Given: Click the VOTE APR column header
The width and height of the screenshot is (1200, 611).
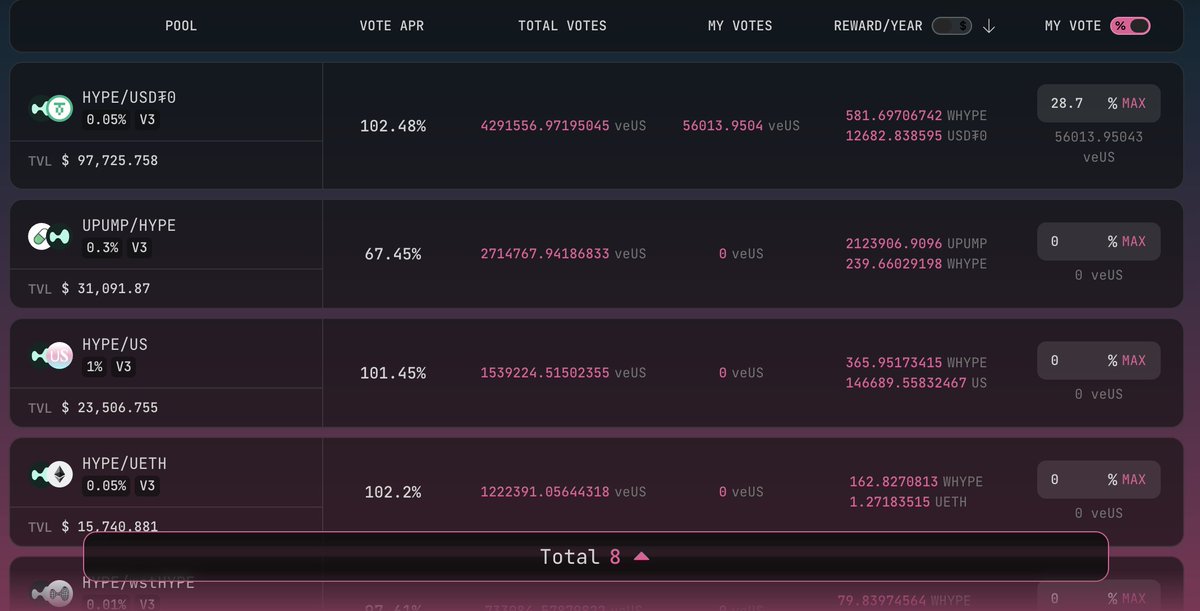Looking at the screenshot, I should [392, 26].
